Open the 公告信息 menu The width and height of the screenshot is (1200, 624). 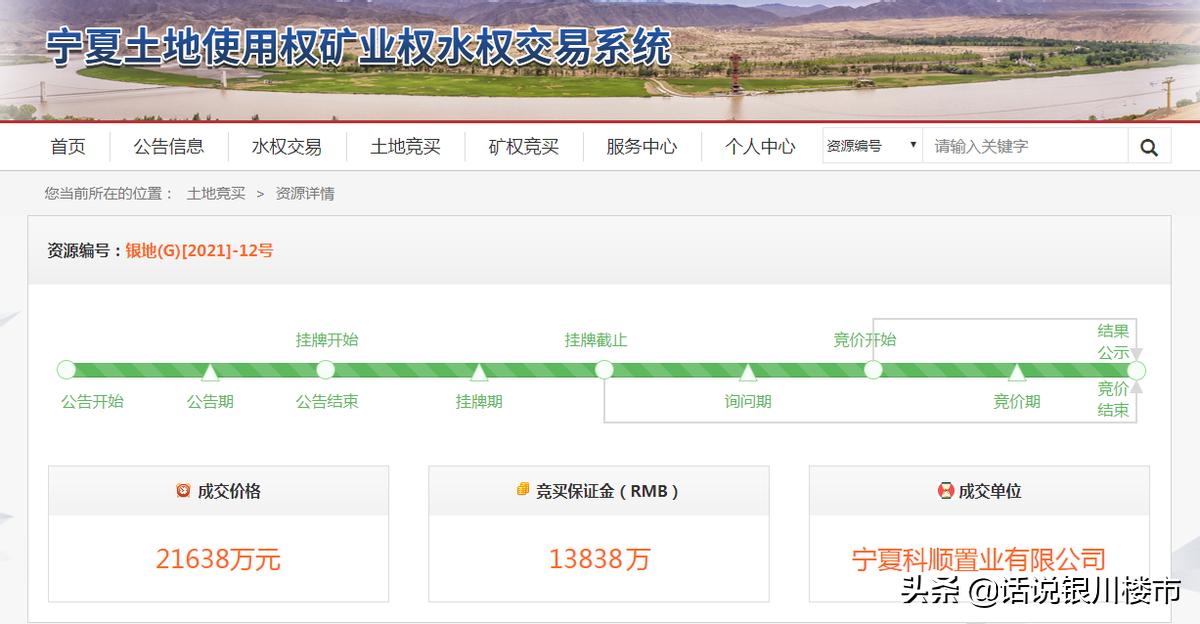point(168,146)
